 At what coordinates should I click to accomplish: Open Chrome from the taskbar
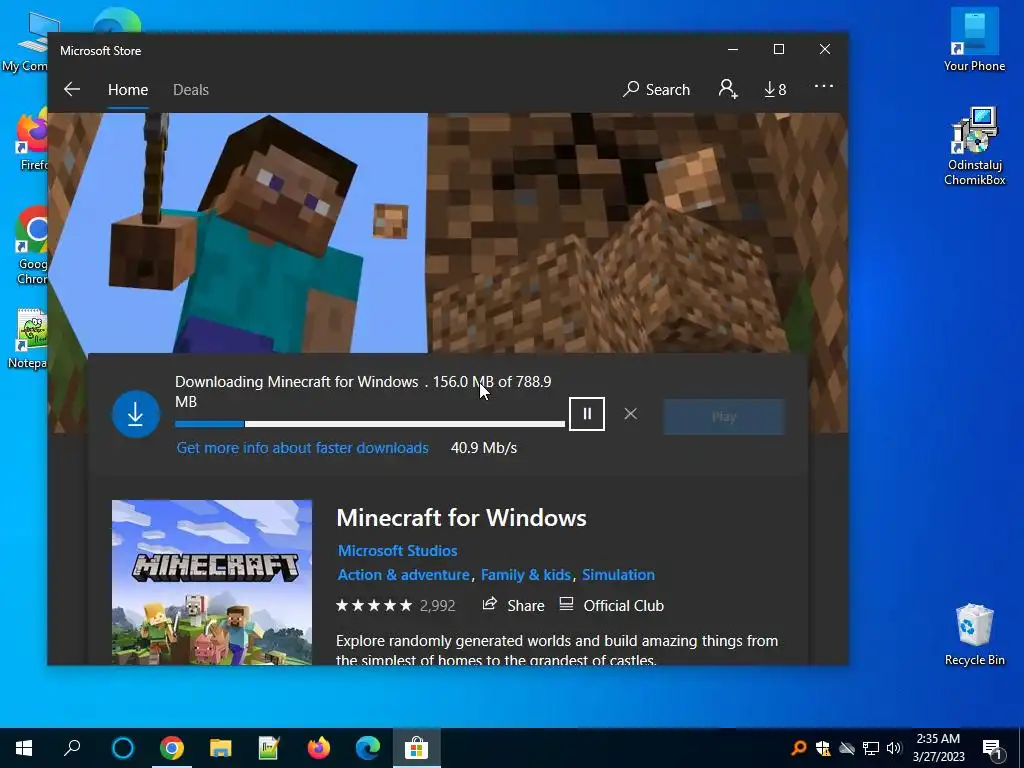pos(172,748)
